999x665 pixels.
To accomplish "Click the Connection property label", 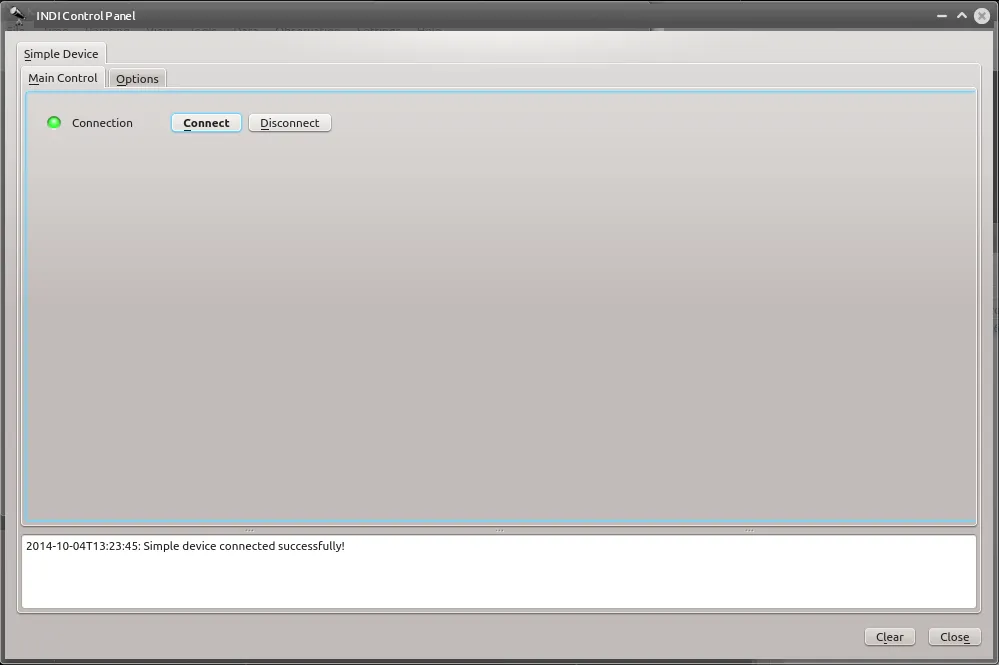I will (102, 123).
